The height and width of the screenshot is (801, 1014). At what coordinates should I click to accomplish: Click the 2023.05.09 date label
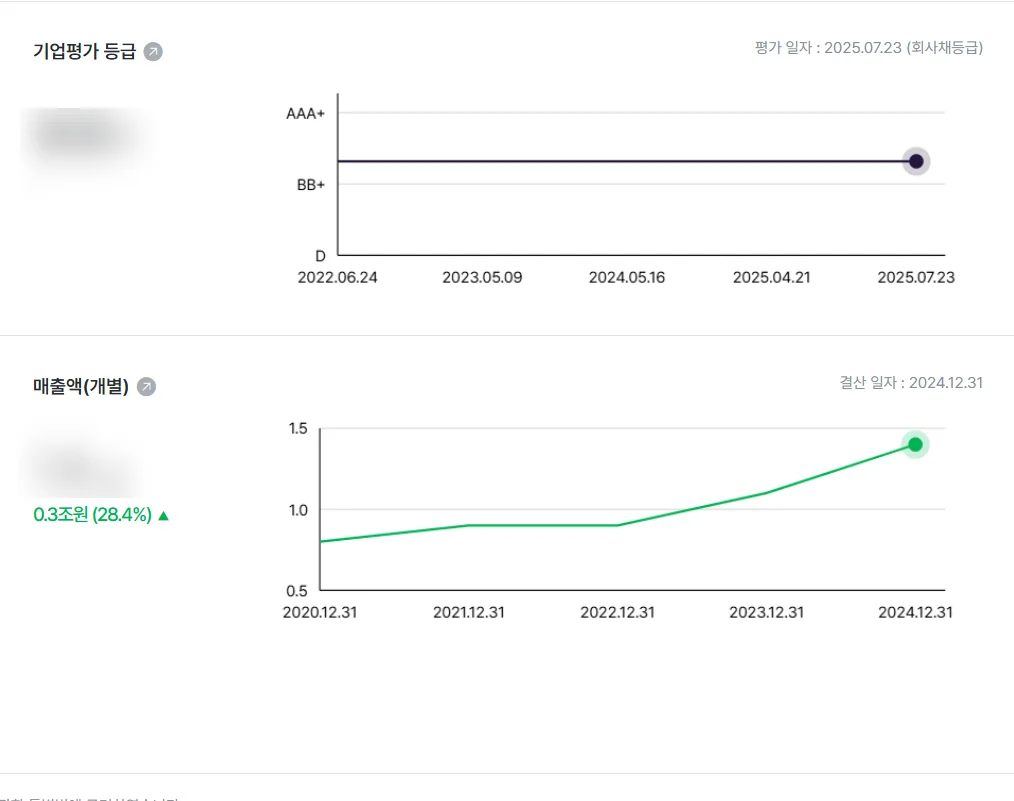[x=482, y=277]
